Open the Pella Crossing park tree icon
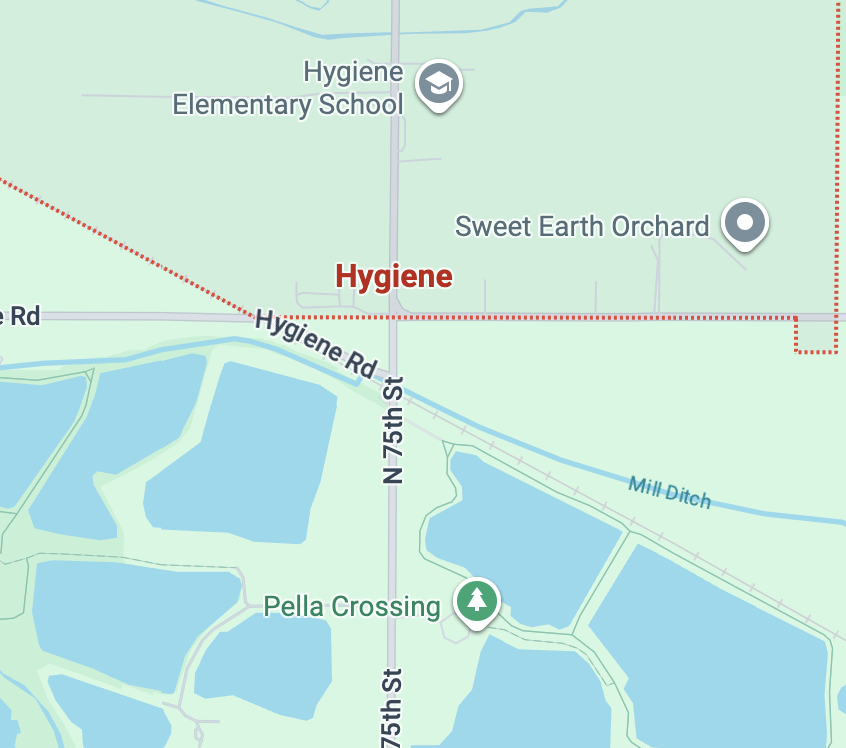This screenshot has width=846, height=748. 476,603
